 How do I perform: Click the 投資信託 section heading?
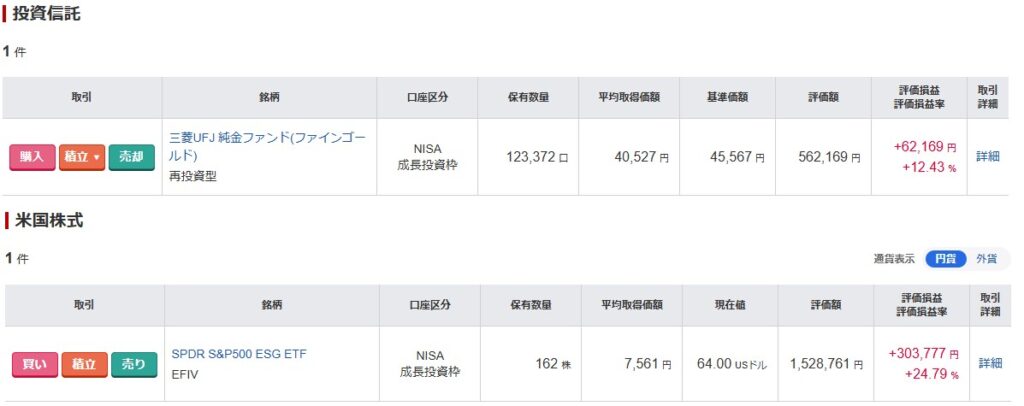pyautogui.click(x=46, y=14)
